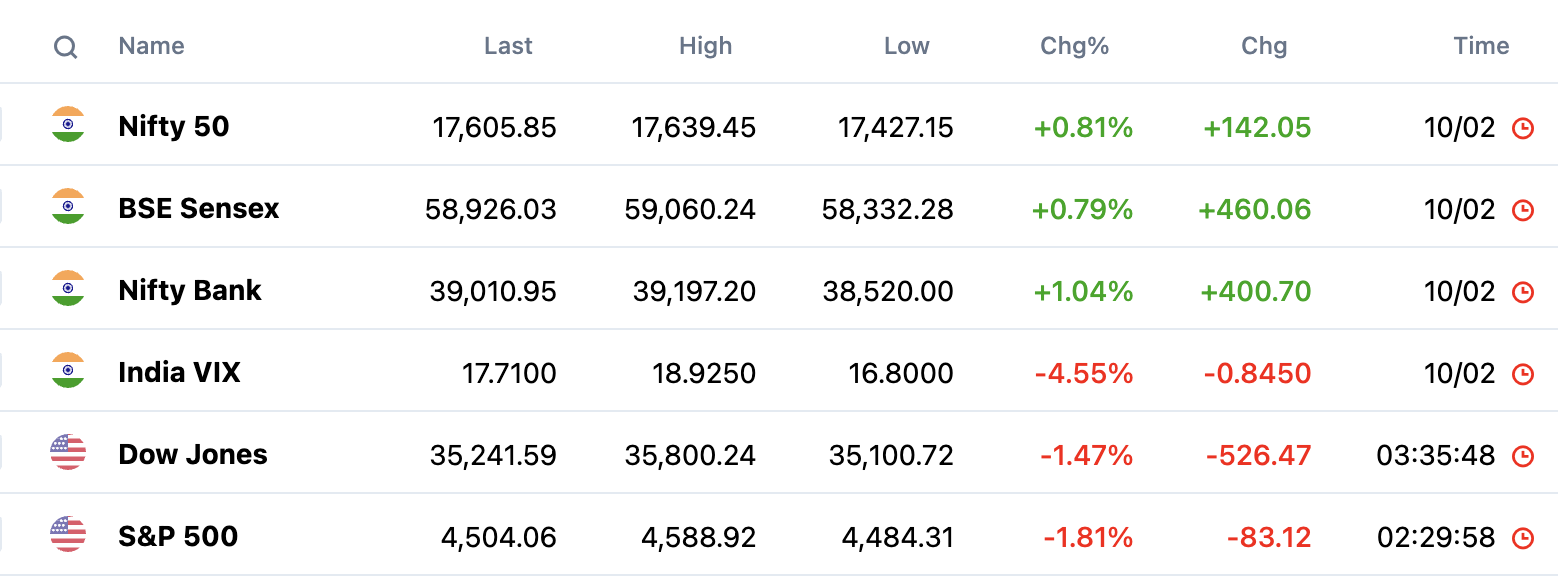Click the India flag beside Nifty 50

coord(68,124)
